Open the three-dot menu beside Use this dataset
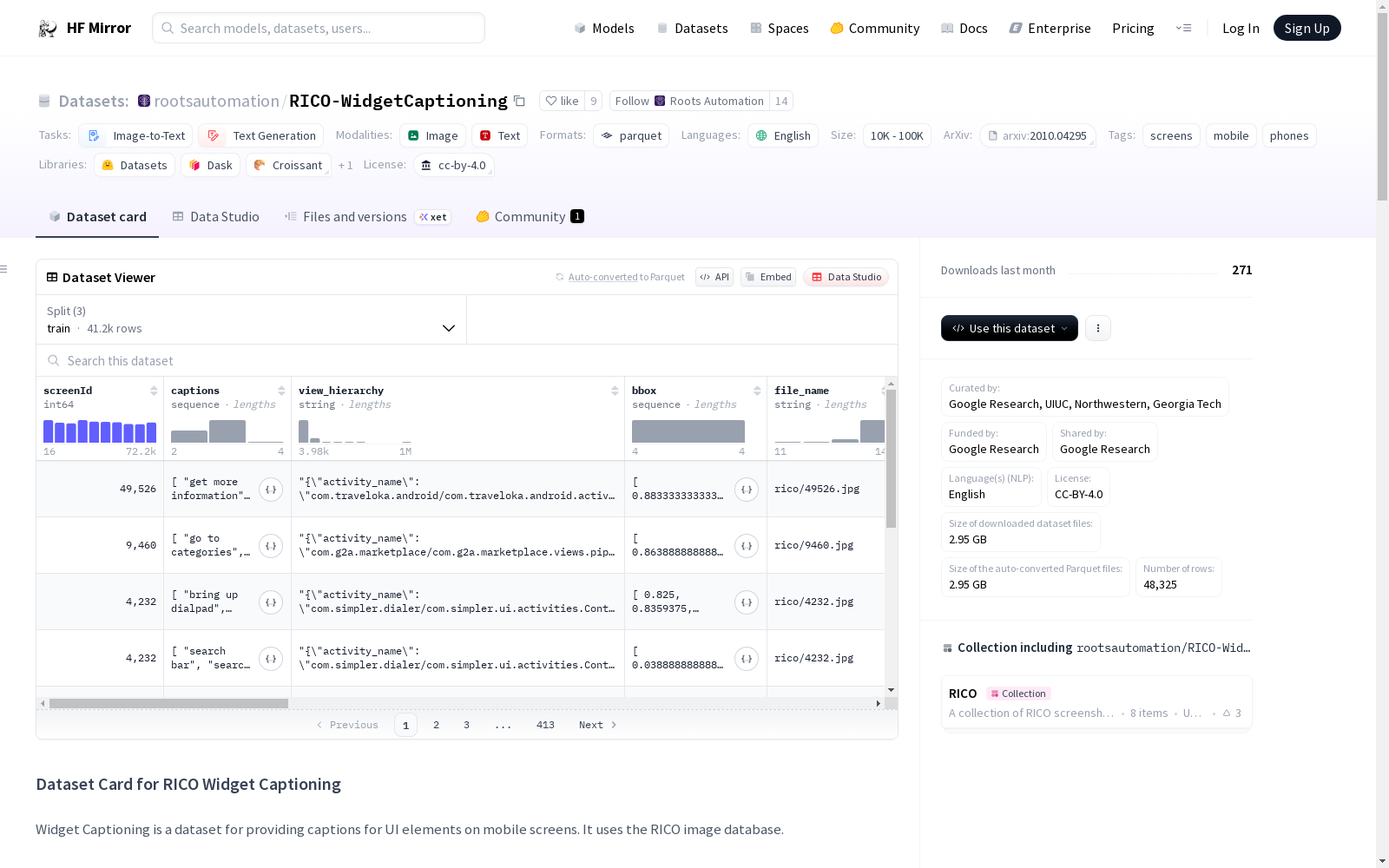The width and height of the screenshot is (1389, 868). pyautogui.click(x=1098, y=328)
